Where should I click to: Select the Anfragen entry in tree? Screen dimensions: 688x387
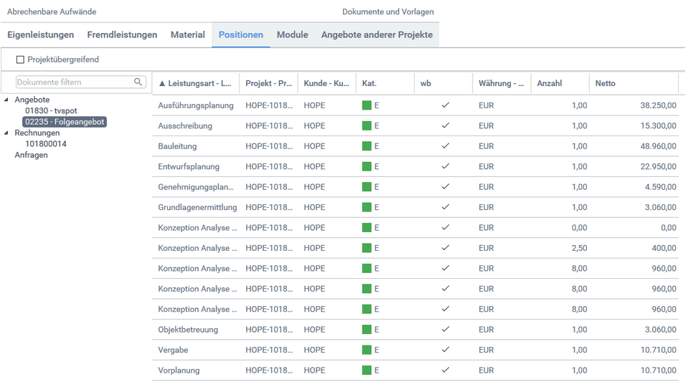pyautogui.click(x=31, y=155)
